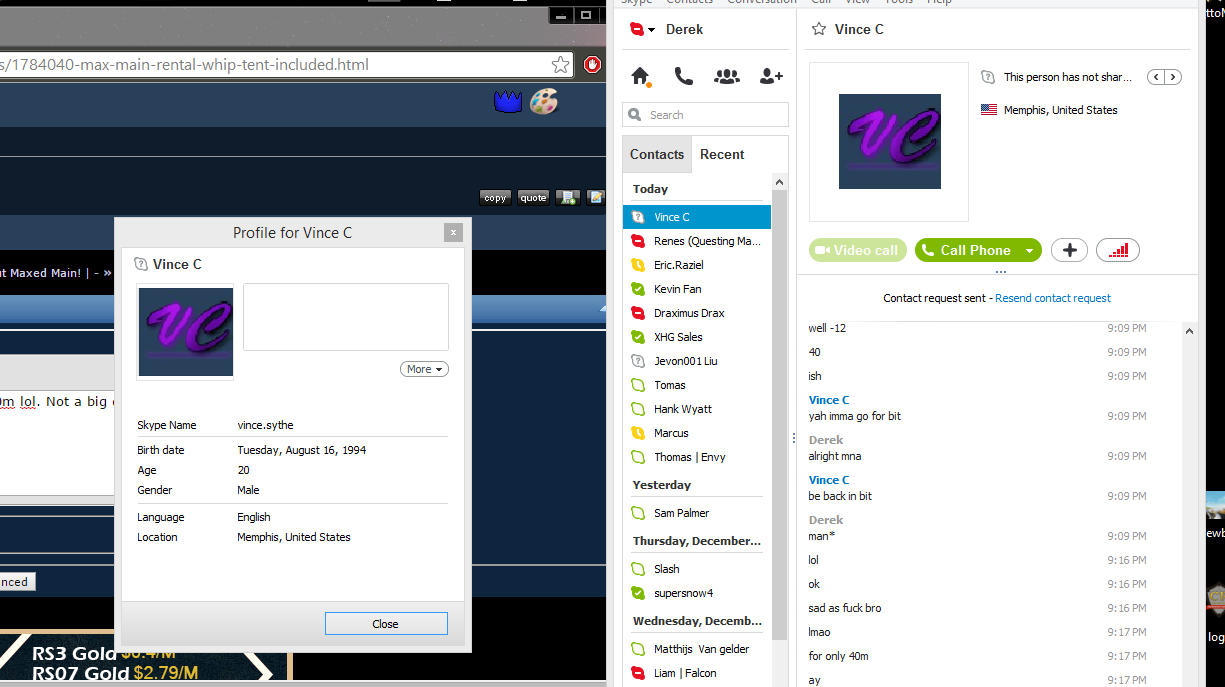Click the offline status icon beside Tomas

tap(638, 385)
